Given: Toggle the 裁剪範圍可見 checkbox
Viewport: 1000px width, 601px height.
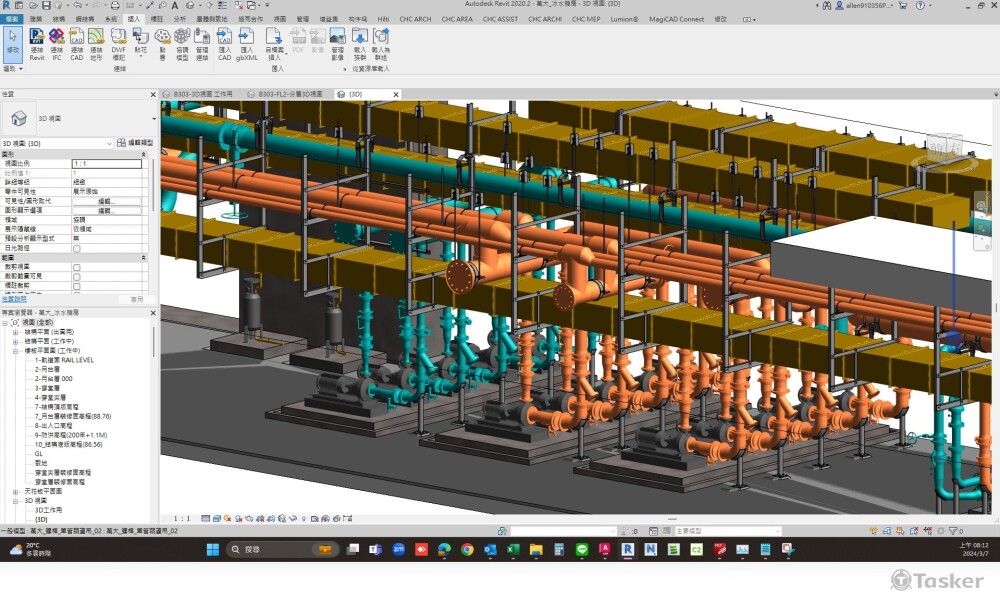Looking at the screenshot, I should (x=76, y=277).
